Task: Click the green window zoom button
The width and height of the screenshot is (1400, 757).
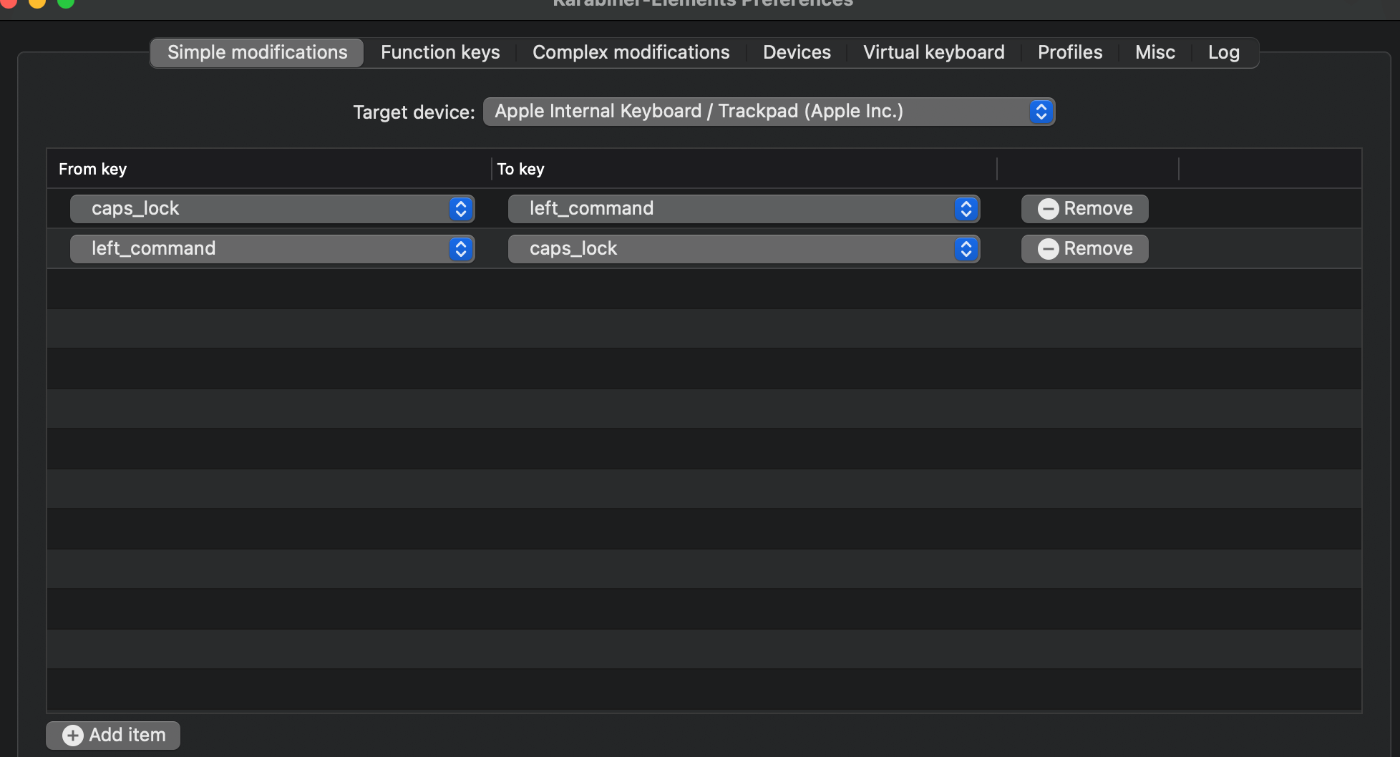Action: point(66,3)
